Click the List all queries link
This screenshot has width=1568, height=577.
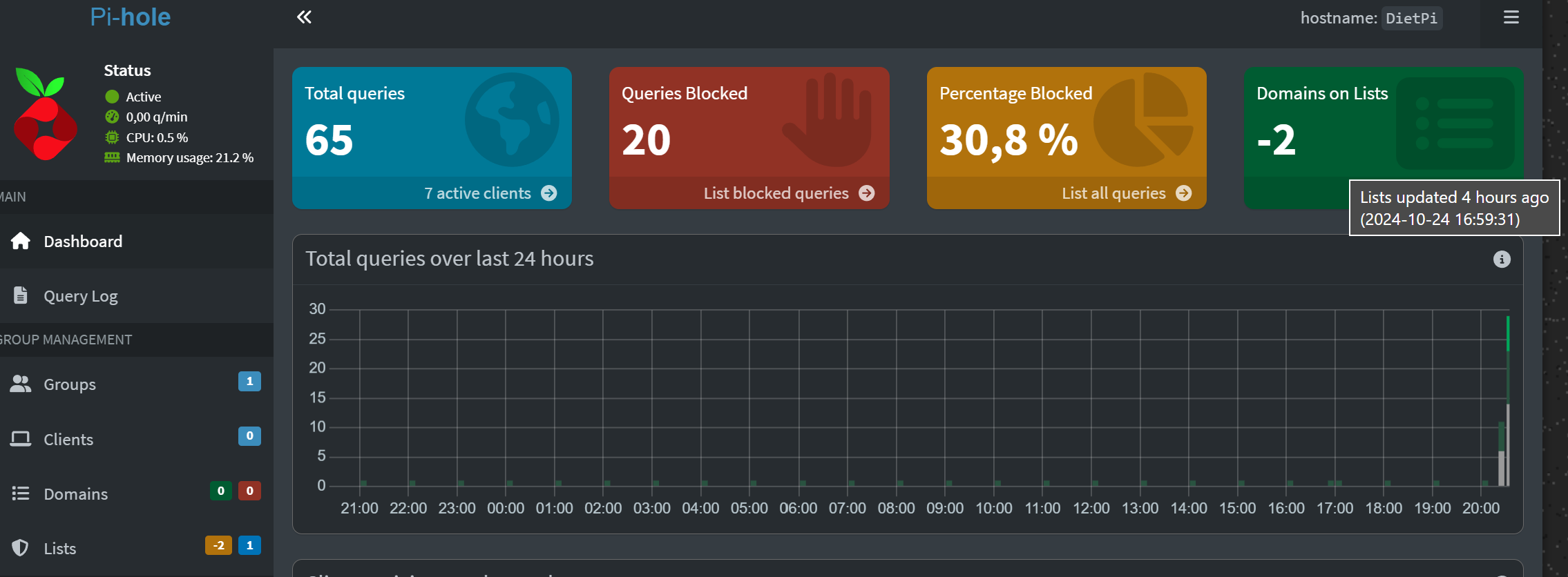(x=1113, y=193)
